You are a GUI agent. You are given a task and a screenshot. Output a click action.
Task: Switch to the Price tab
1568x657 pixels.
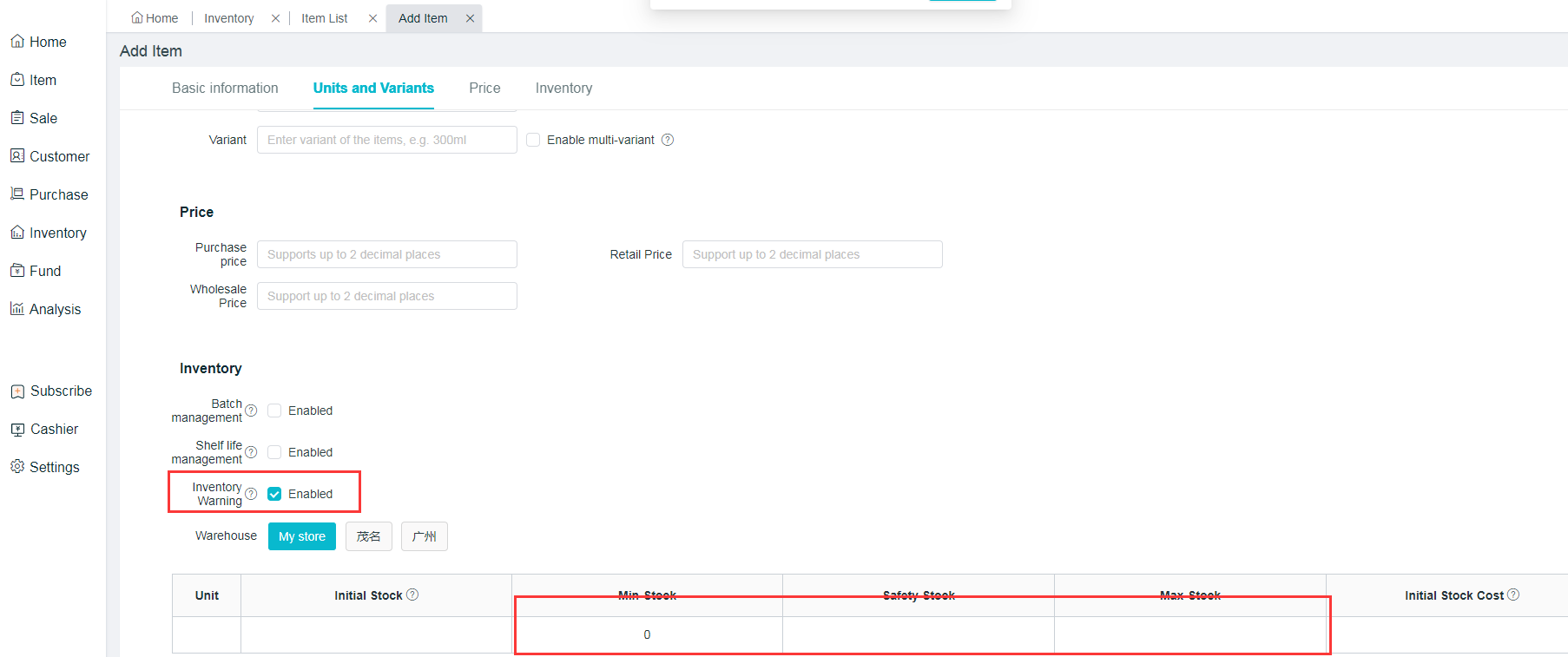484,88
